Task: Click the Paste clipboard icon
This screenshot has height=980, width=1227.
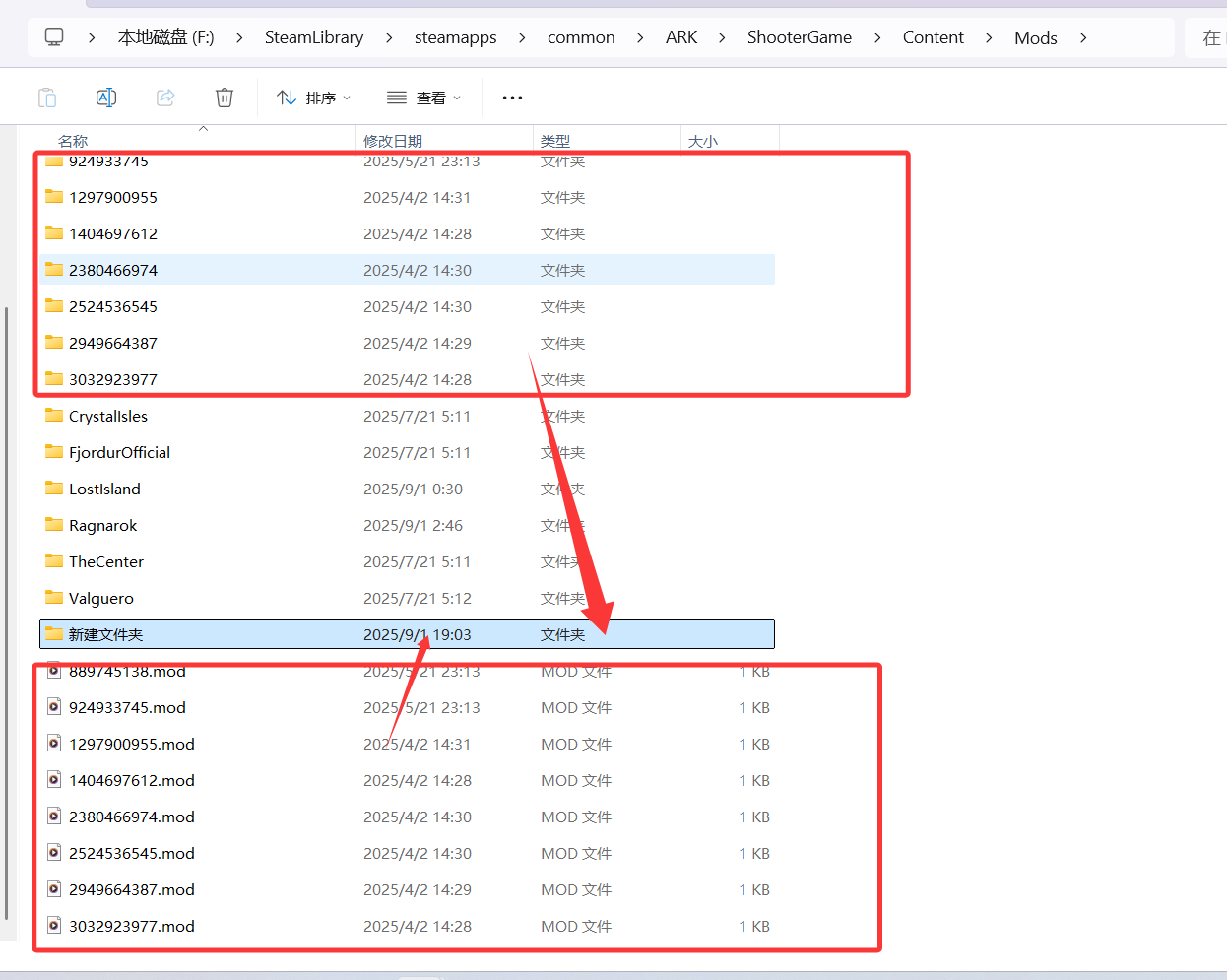Action: (x=47, y=98)
